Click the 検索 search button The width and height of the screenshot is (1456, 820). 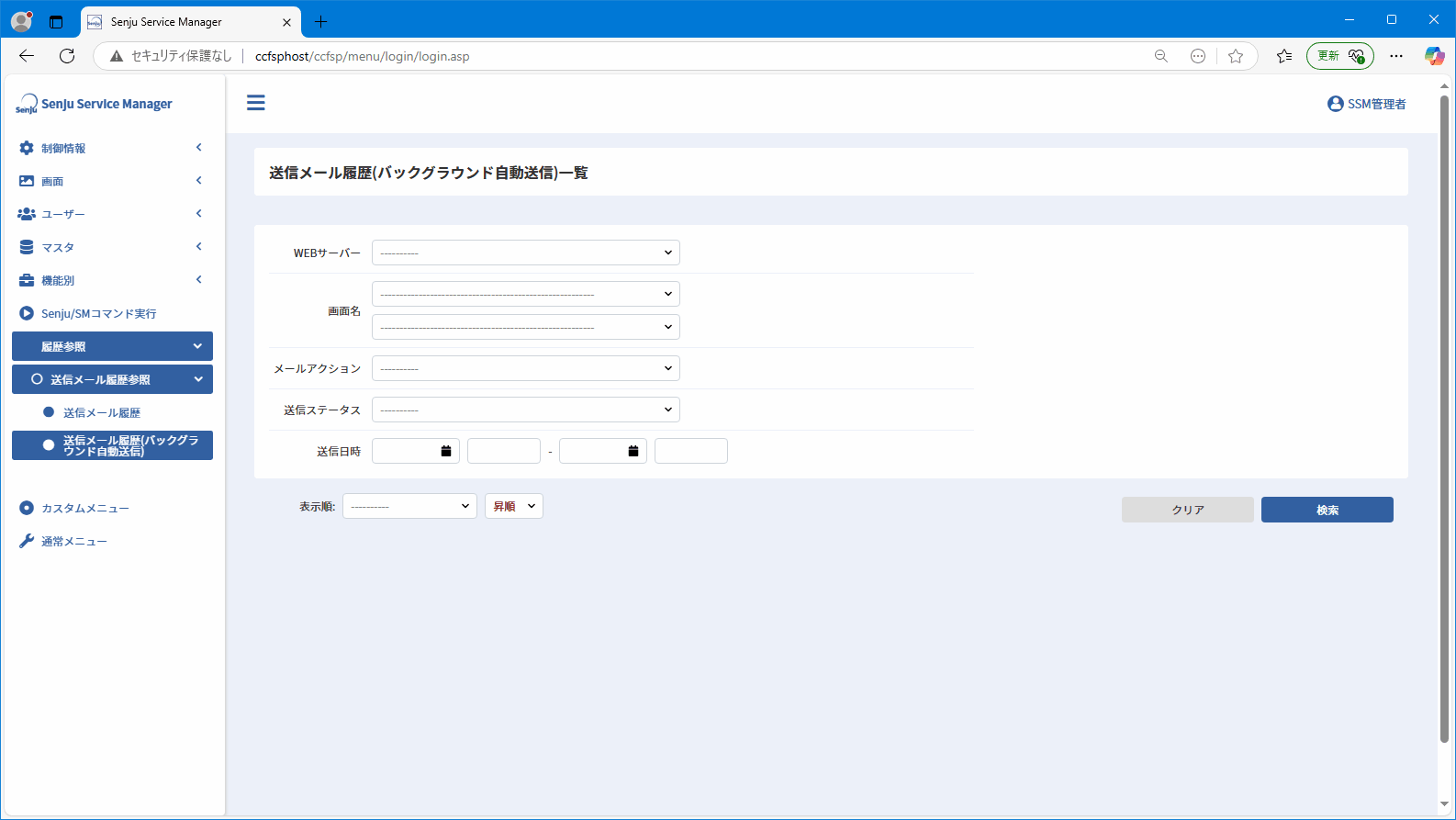1327,510
